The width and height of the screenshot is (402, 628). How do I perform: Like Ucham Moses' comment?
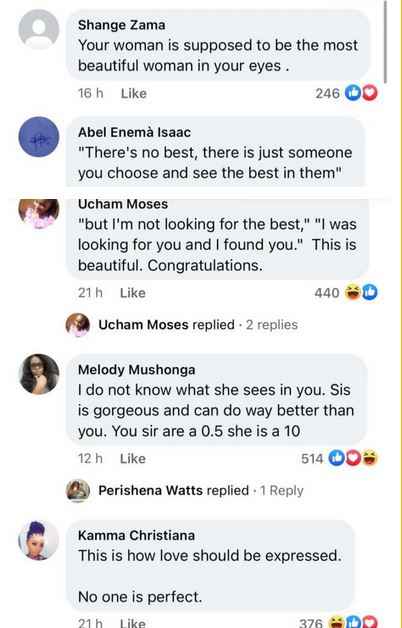click(133, 293)
